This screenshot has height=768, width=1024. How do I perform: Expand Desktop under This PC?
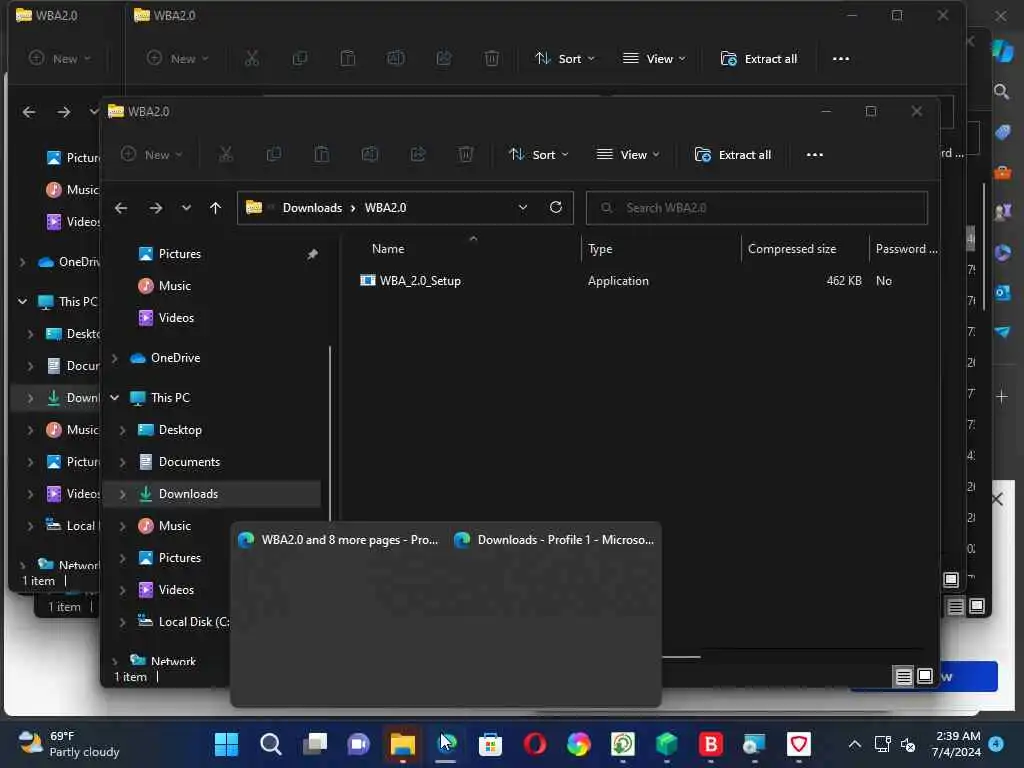point(123,430)
